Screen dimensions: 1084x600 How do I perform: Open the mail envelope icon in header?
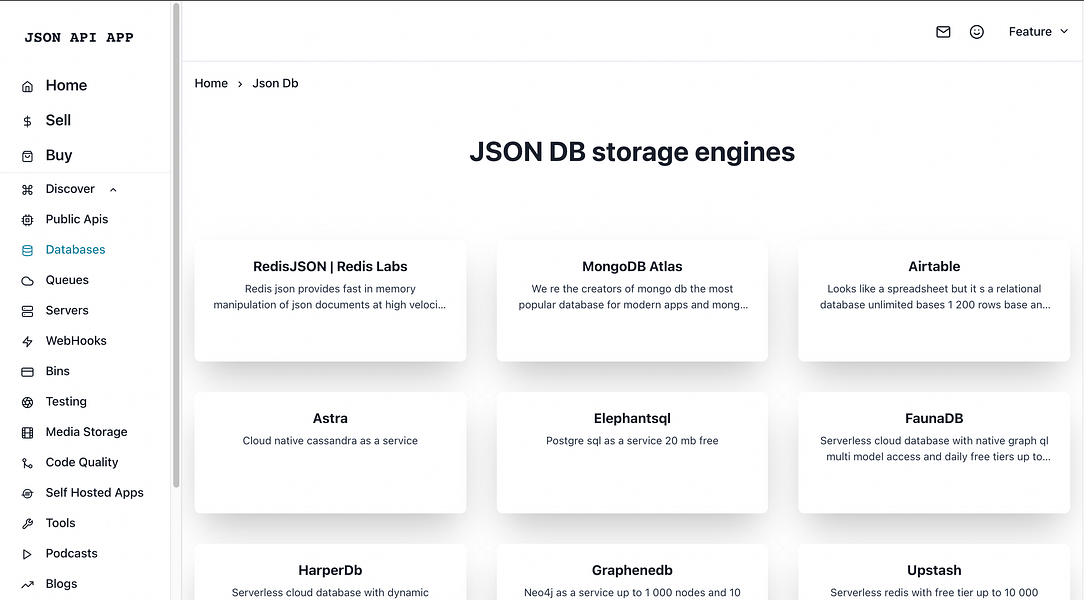(x=943, y=32)
